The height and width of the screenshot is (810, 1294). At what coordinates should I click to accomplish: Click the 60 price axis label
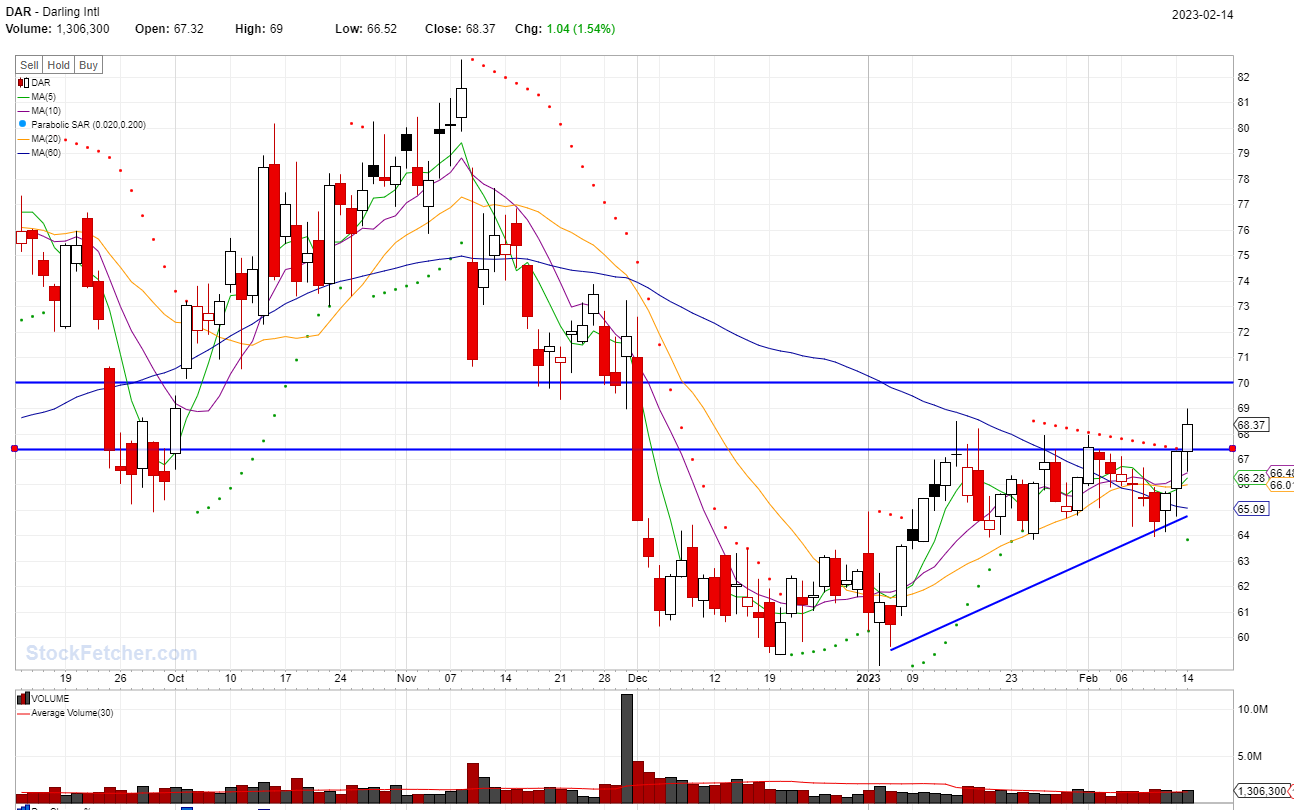[1244, 637]
